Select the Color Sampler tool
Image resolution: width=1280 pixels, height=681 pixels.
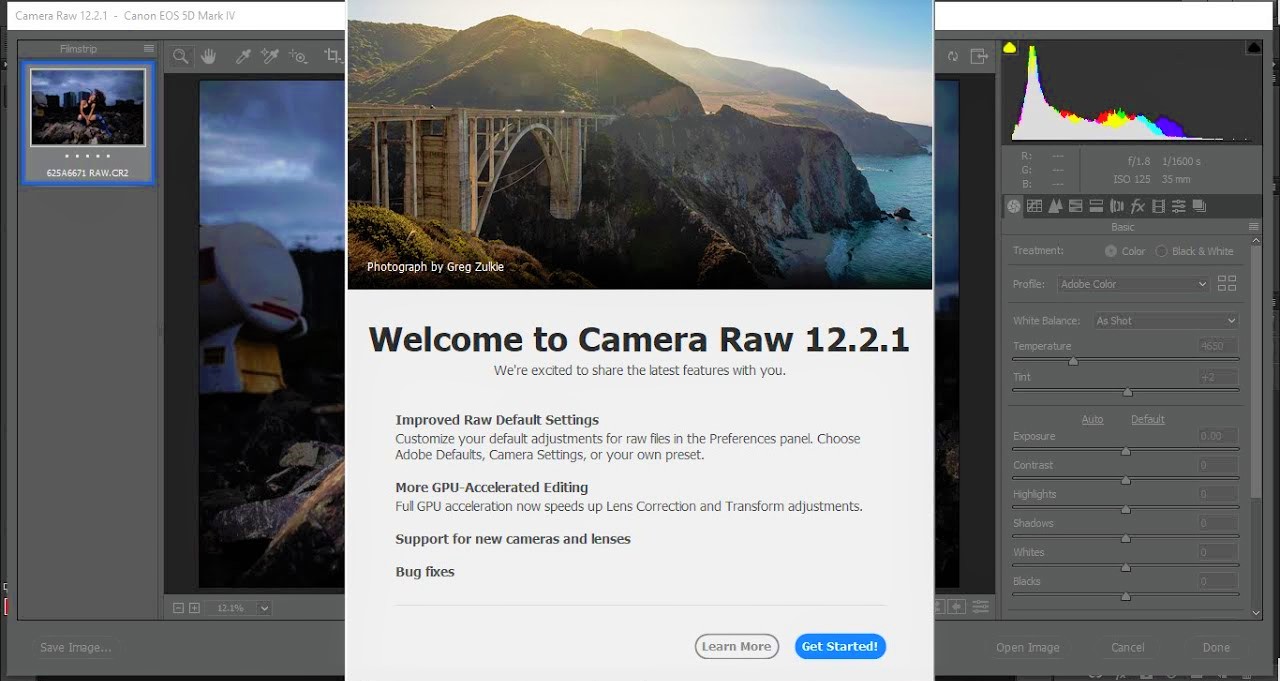[x=269, y=57]
